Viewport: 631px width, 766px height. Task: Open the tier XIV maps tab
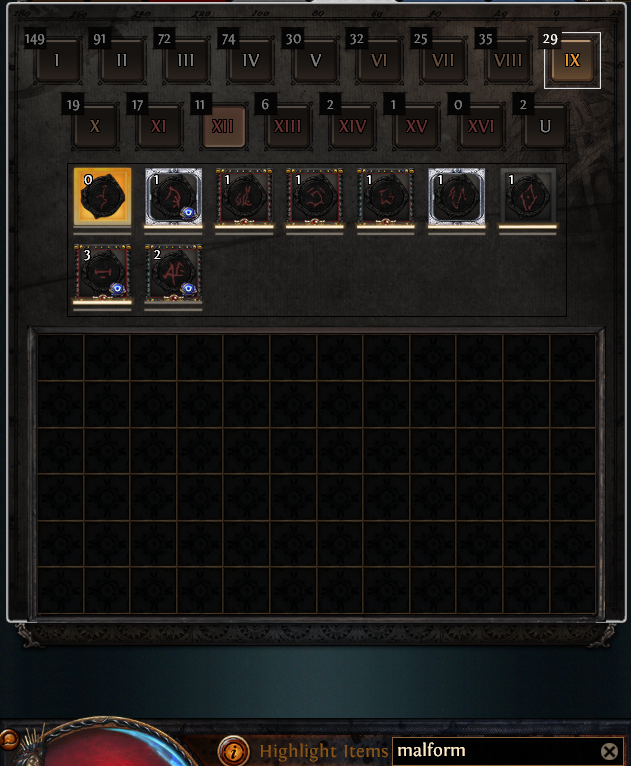click(x=352, y=126)
